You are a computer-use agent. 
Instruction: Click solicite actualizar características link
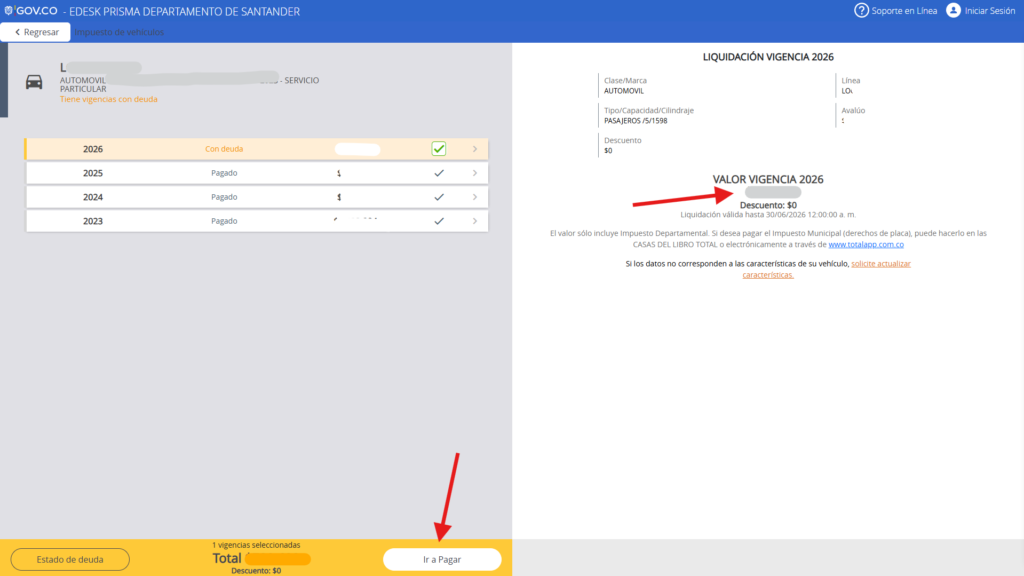(x=880, y=263)
